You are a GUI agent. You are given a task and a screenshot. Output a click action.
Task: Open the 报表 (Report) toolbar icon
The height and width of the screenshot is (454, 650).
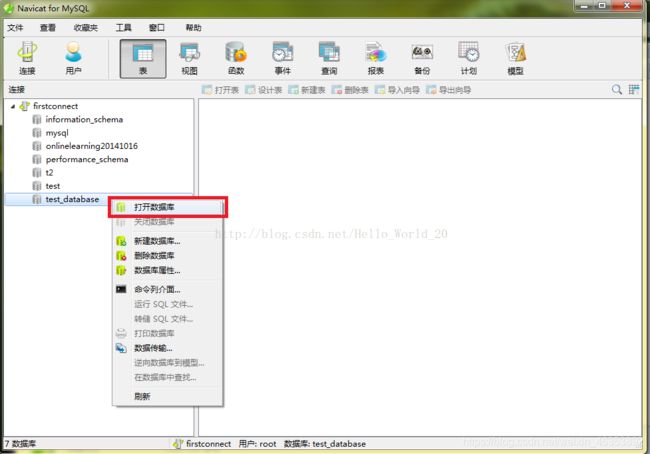[x=376, y=58]
